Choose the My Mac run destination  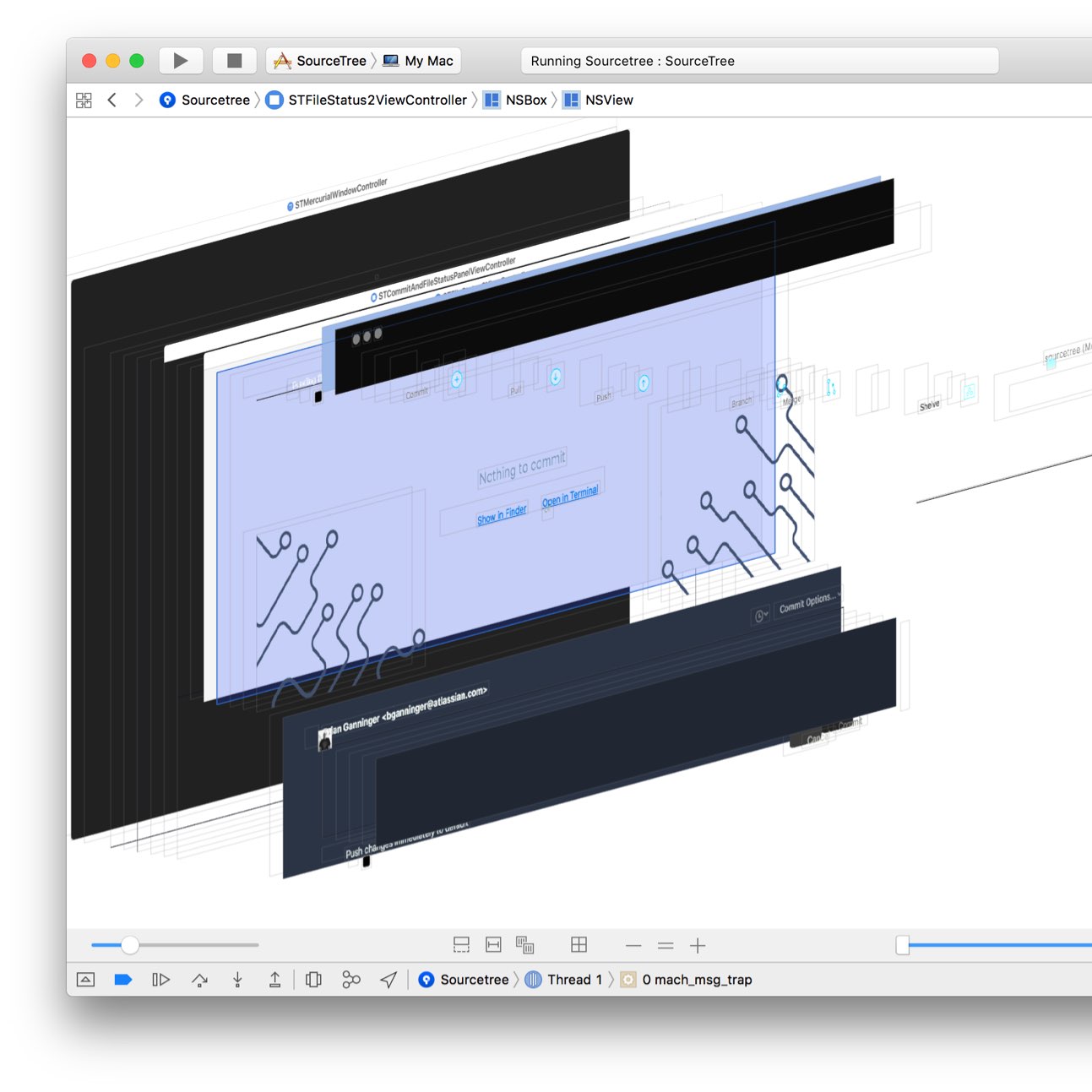click(x=419, y=61)
